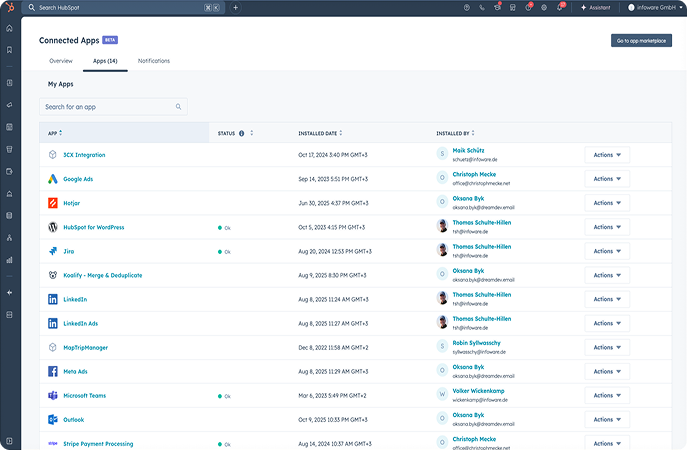Image resolution: width=687 pixels, height=450 pixels.
Task: Open the infoware GmbH account menu
Action: 655,7
